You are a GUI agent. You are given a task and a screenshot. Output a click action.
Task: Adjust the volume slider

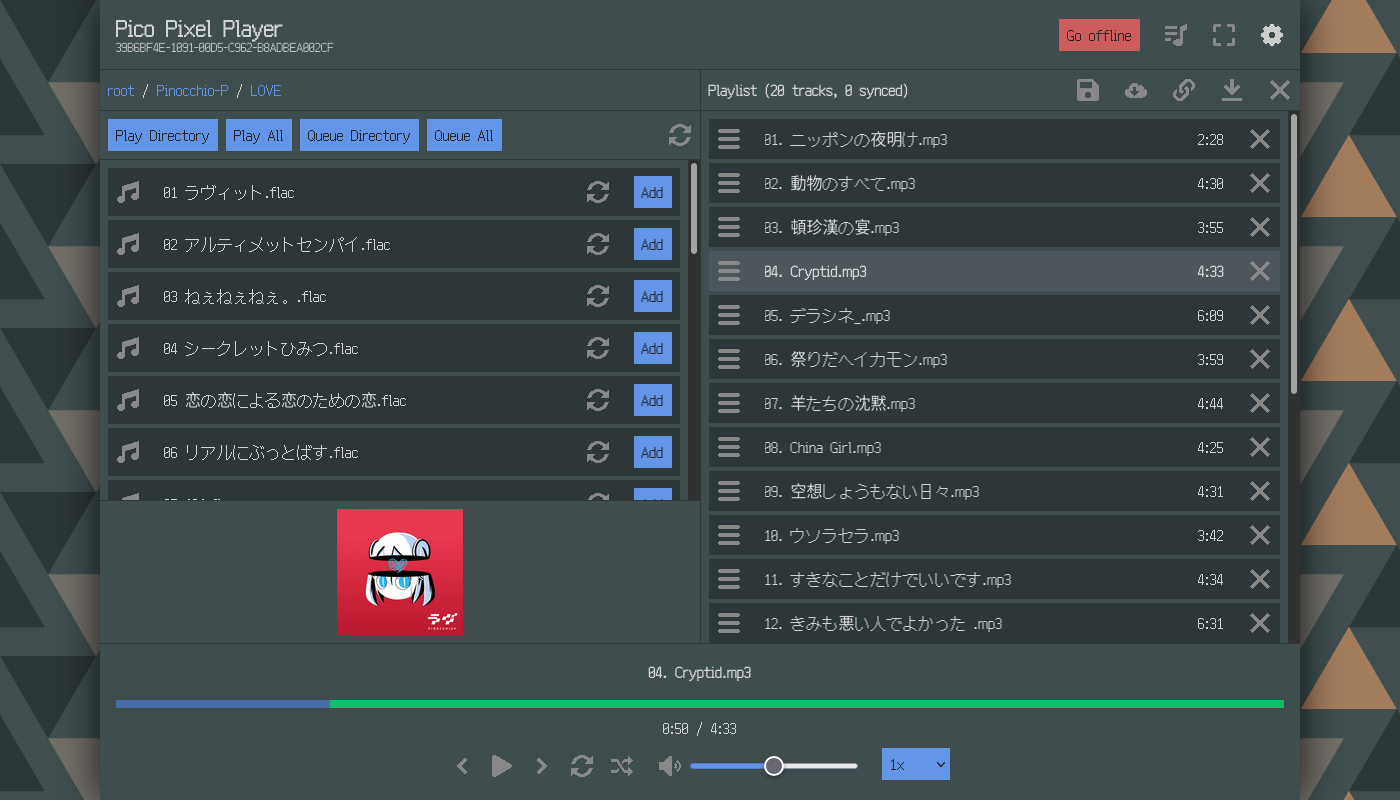pyautogui.click(x=773, y=766)
